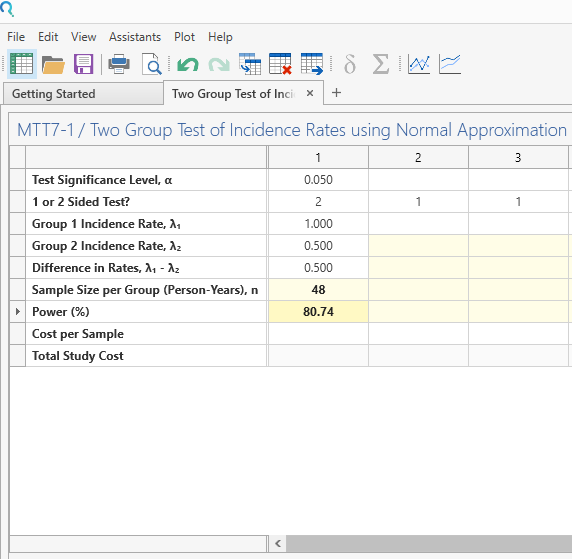Screen dimensions: 572x559
Task: Click Difference in Rates value in column 1
Action: point(318,268)
